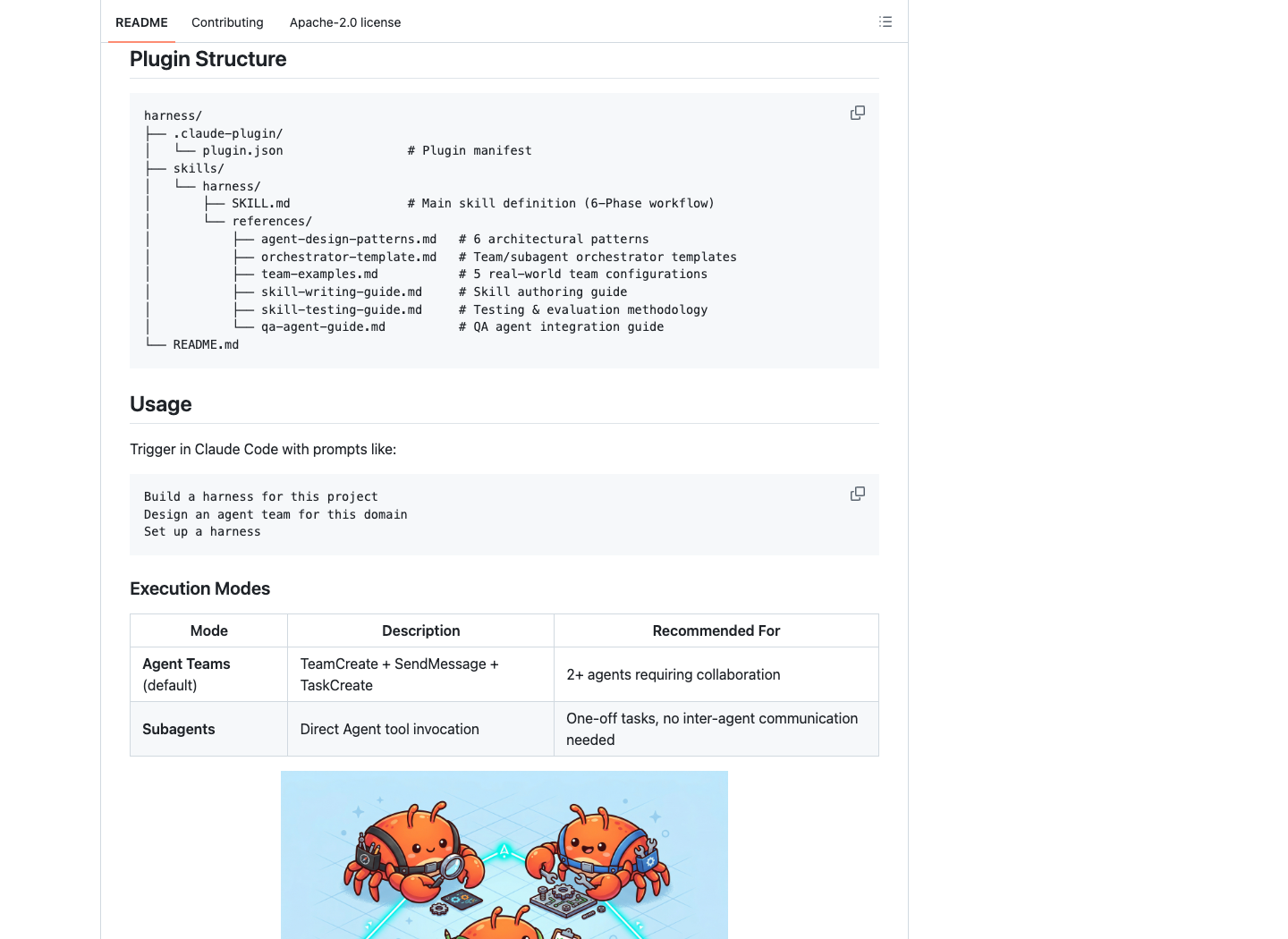Click 'Build a harness for this project' line

click(261, 496)
